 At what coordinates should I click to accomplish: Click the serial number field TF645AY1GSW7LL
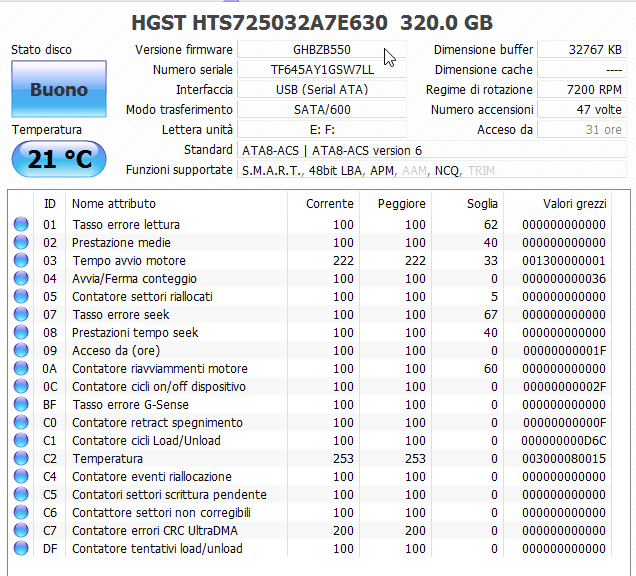pyautogui.click(x=322, y=70)
